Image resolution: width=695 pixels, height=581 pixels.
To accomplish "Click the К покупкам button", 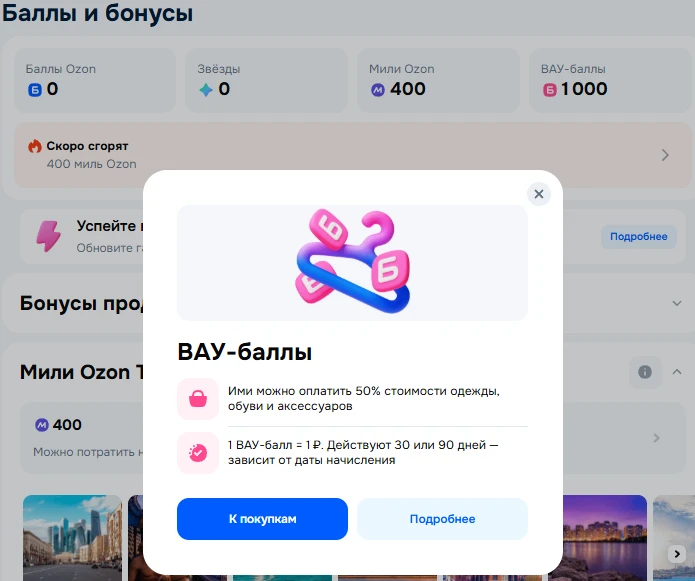I will click(262, 519).
